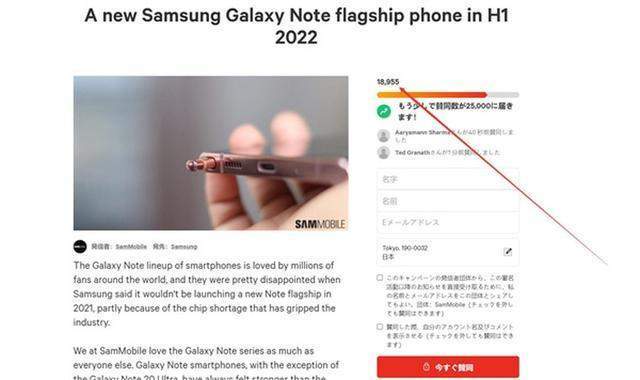The height and width of the screenshot is (380, 640).
Task: Click the green trending arrow icon
Action: [384, 111]
